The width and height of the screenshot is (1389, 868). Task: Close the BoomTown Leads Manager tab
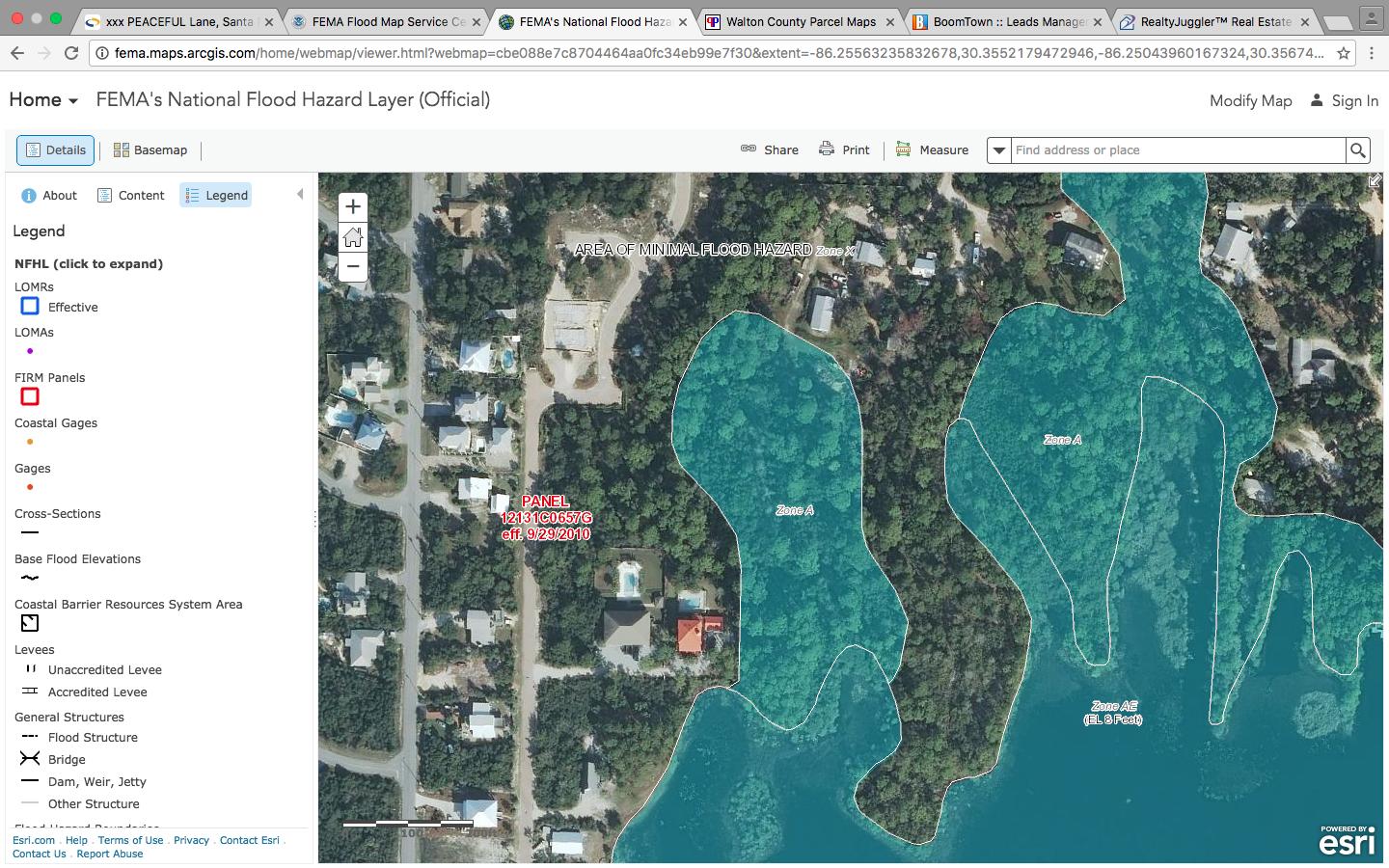(x=1097, y=21)
